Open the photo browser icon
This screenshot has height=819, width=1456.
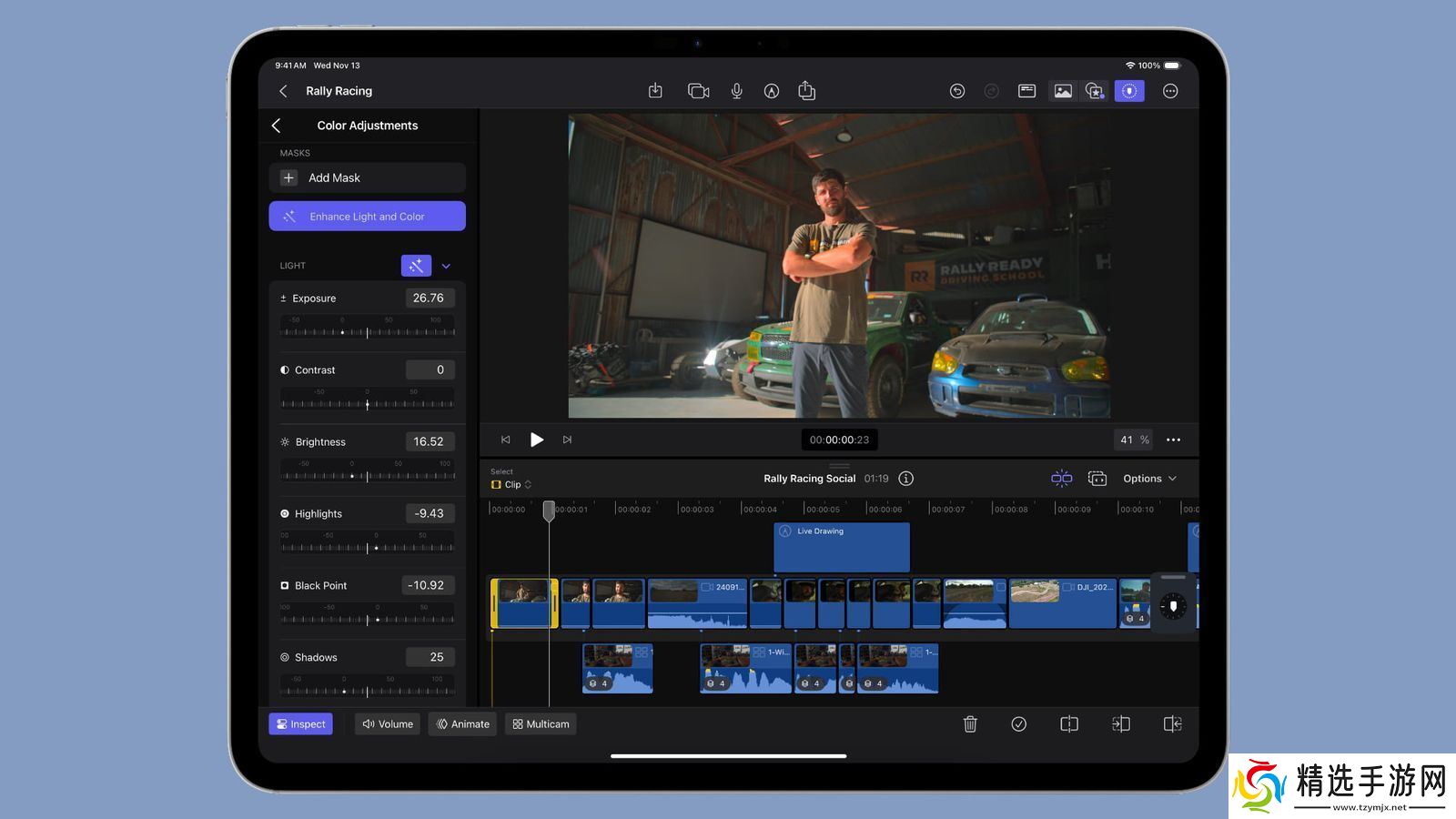pos(1062,91)
